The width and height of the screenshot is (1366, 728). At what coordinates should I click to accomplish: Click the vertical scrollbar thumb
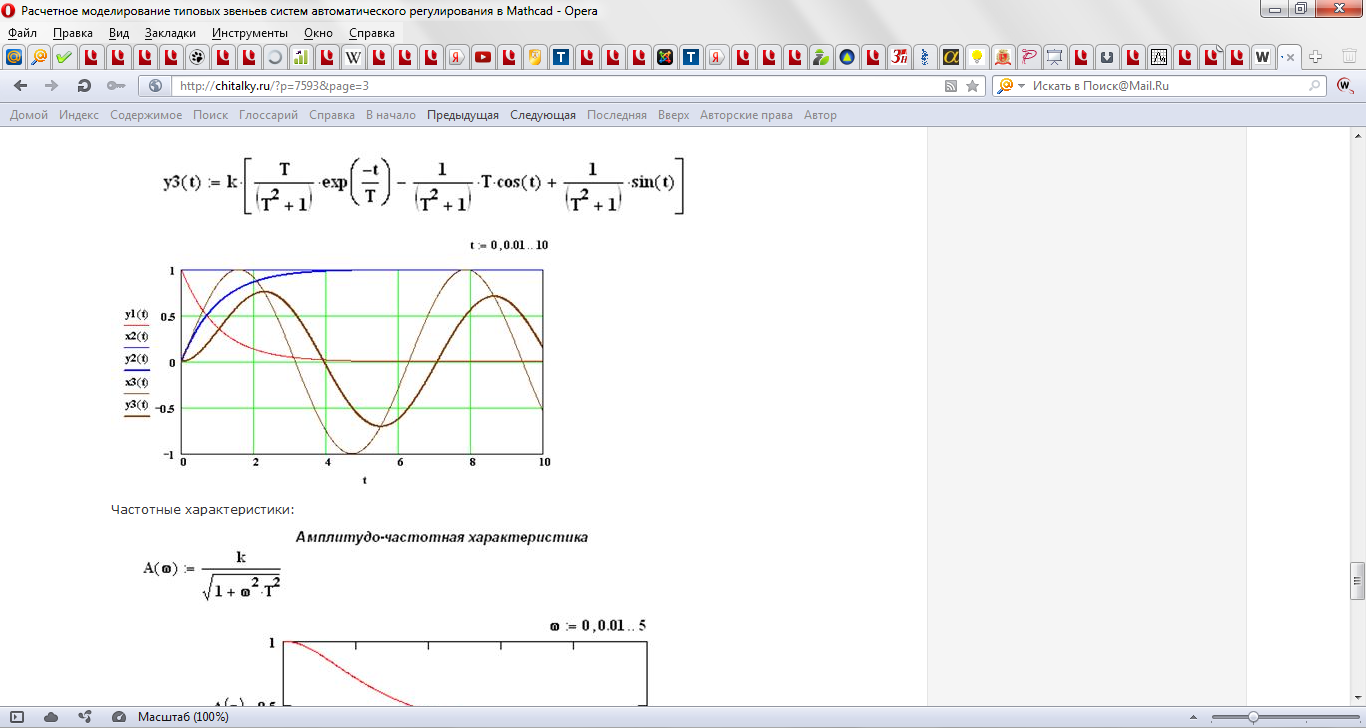[x=1358, y=581]
